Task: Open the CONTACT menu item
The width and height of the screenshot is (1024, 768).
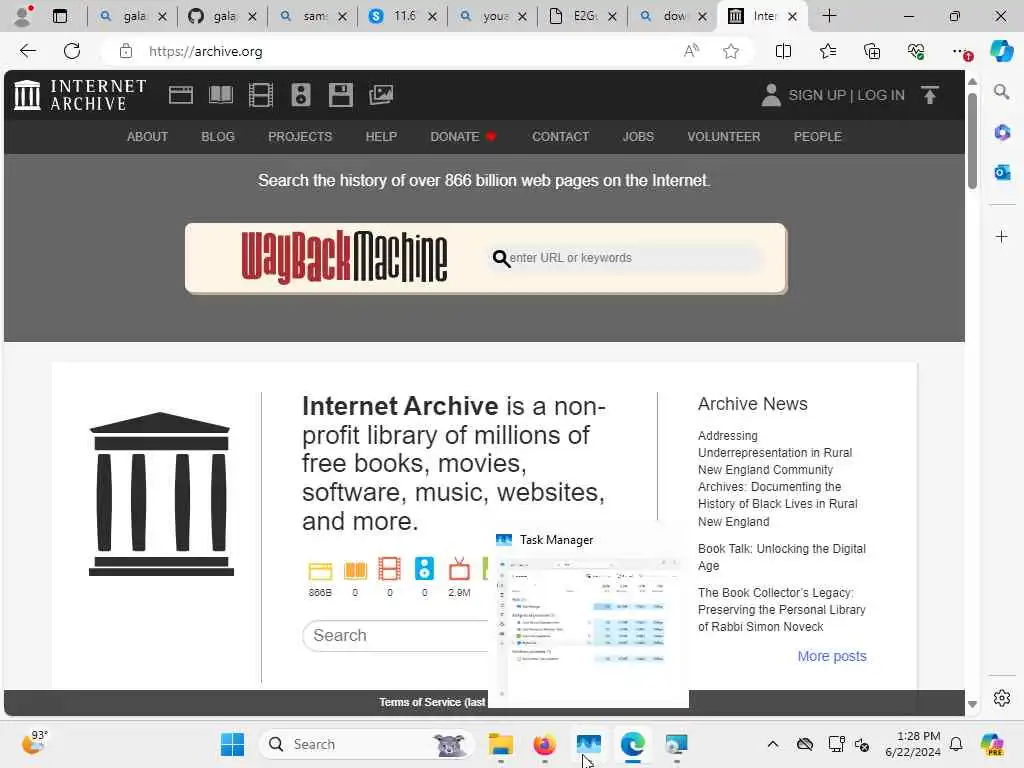Action: coord(560,136)
